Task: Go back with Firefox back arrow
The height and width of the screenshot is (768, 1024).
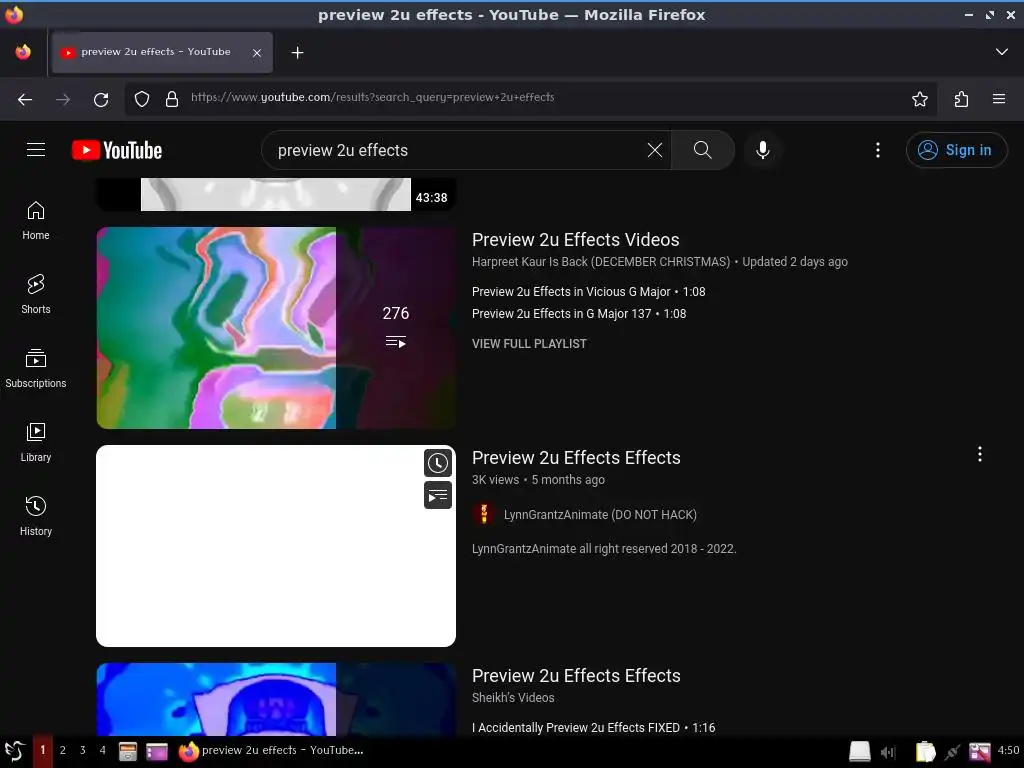Action: point(25,99)
